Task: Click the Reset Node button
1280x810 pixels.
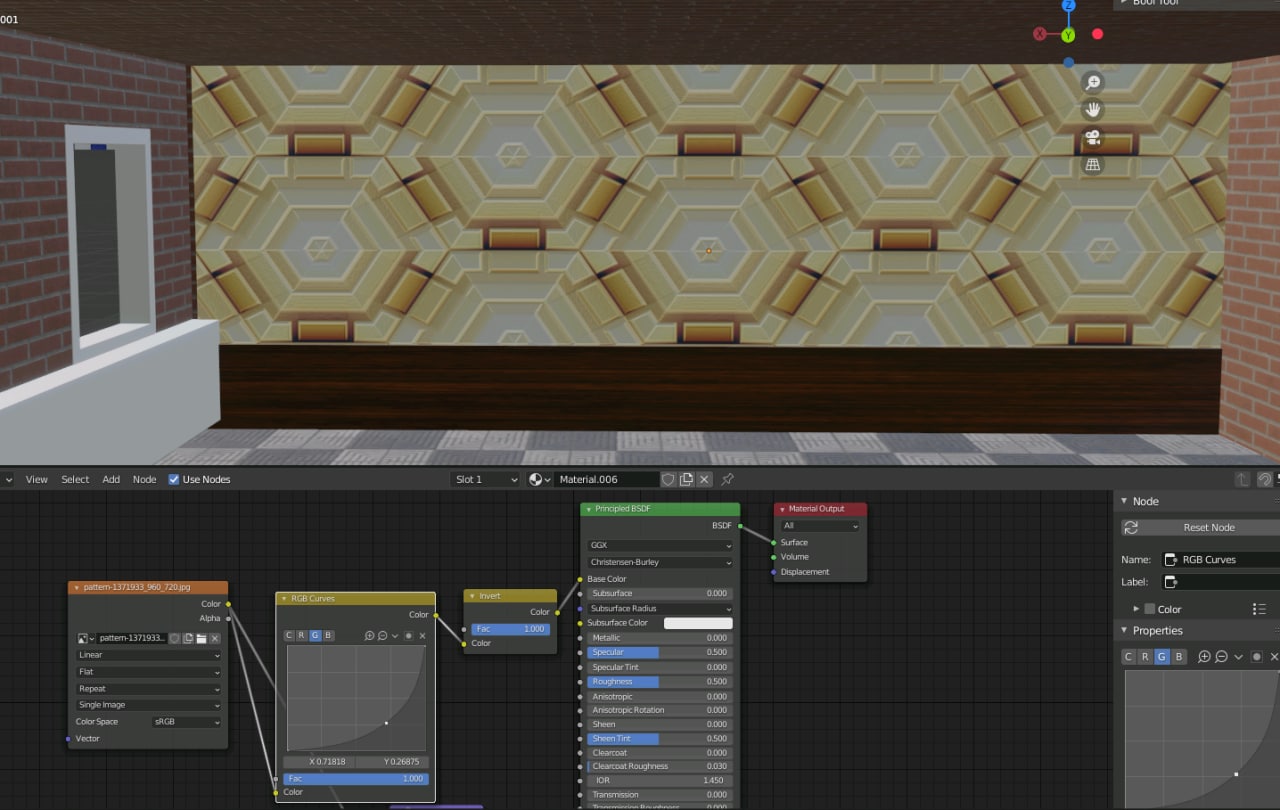Action: [x=1200, y=527]
